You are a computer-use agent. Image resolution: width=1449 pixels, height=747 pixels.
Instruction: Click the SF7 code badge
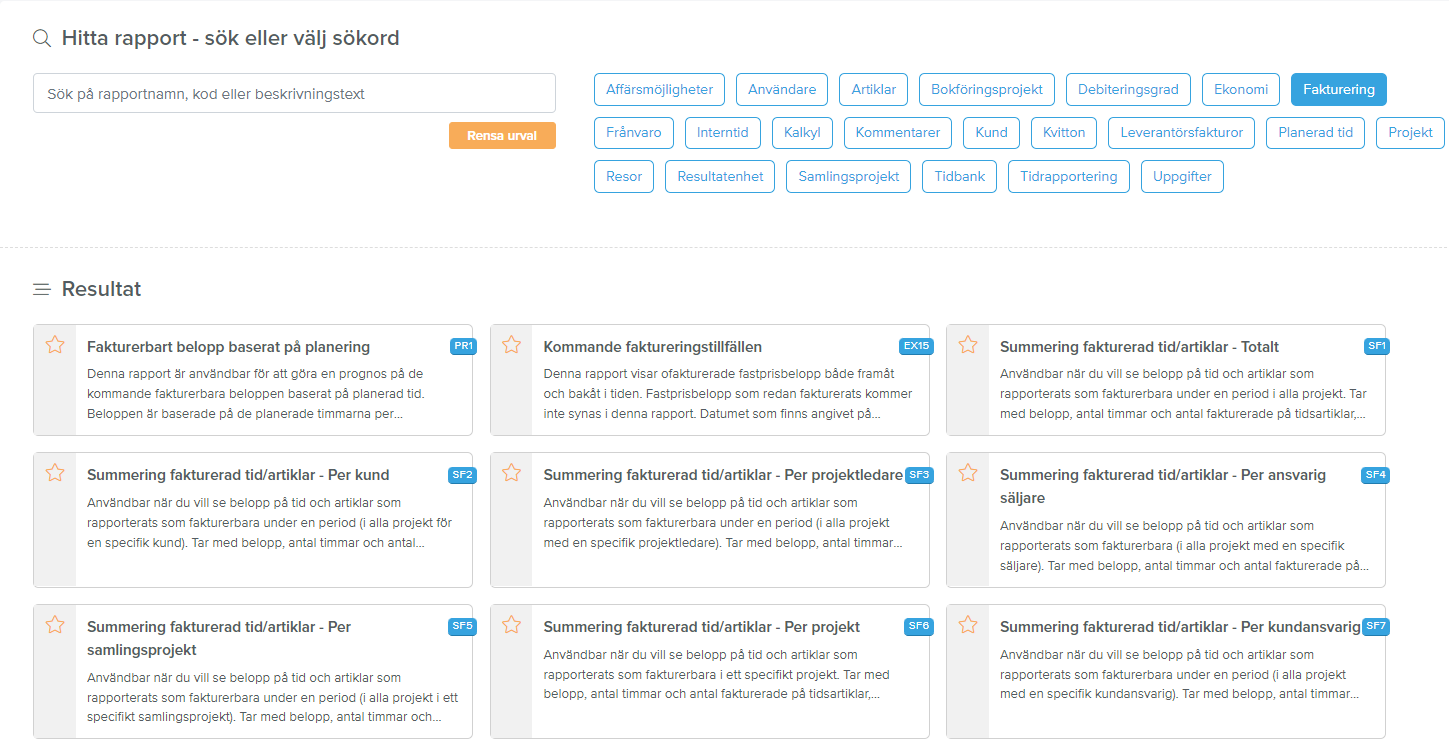tap(1376, 626)
